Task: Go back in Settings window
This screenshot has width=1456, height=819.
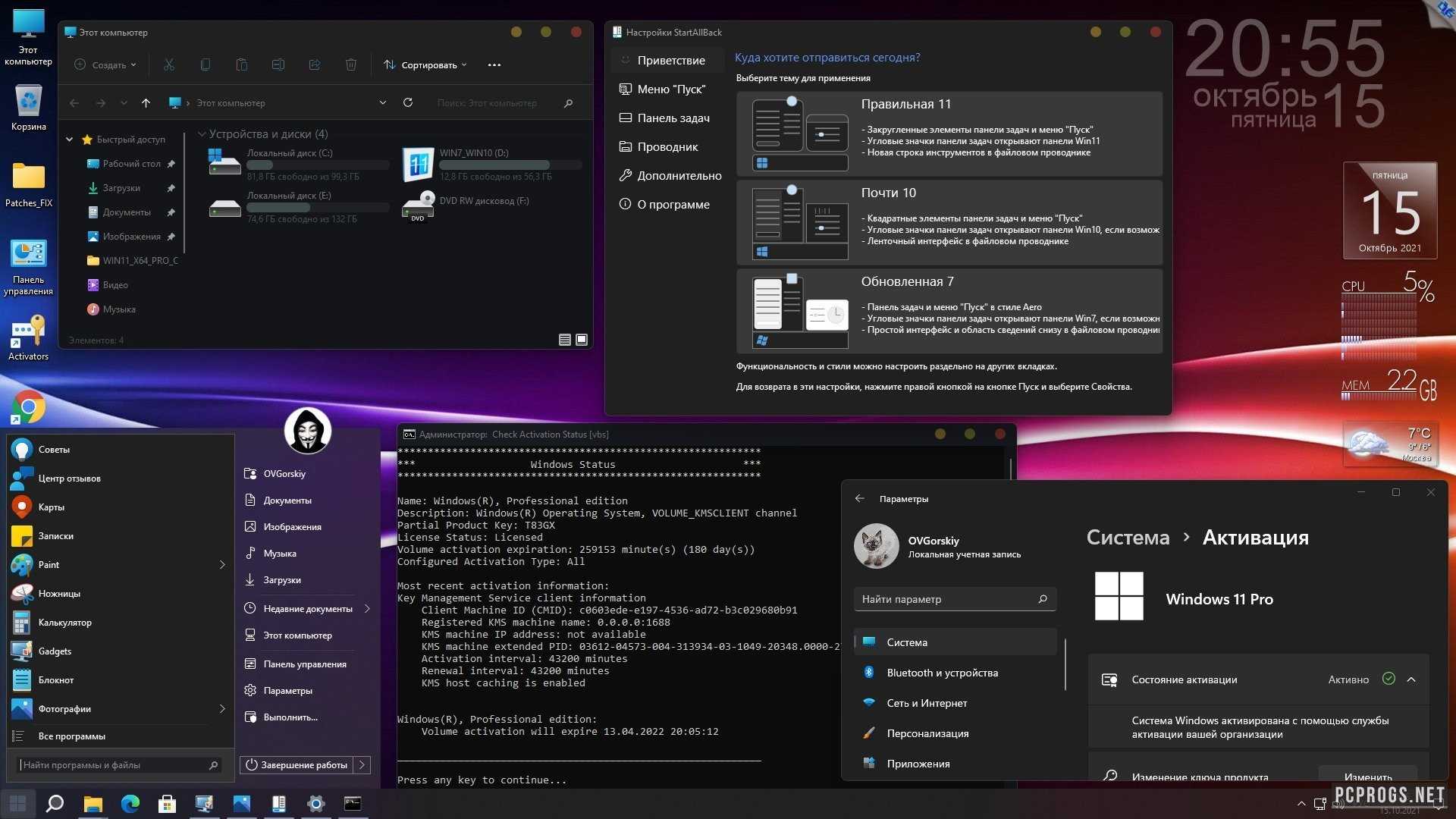Action: point(859,499)
